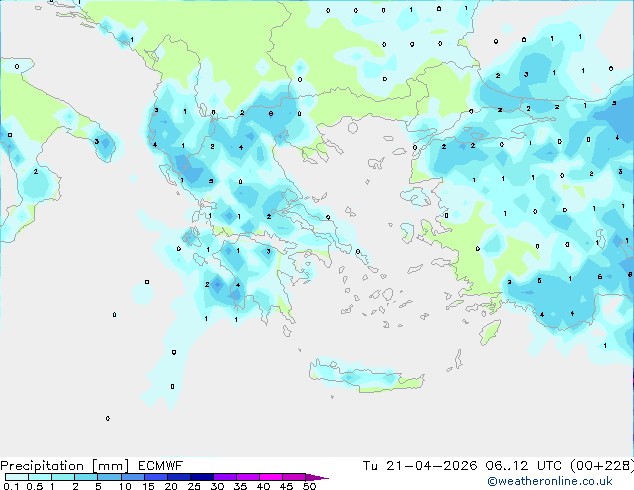This screenshot has width=634, height=490.
Task: Click the '30' legend scale value
Action: pos(217,486)
